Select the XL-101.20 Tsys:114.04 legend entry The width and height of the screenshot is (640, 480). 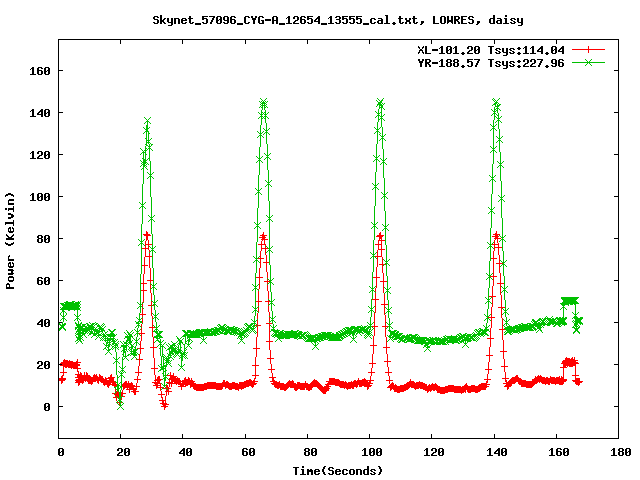coord(491,50)
